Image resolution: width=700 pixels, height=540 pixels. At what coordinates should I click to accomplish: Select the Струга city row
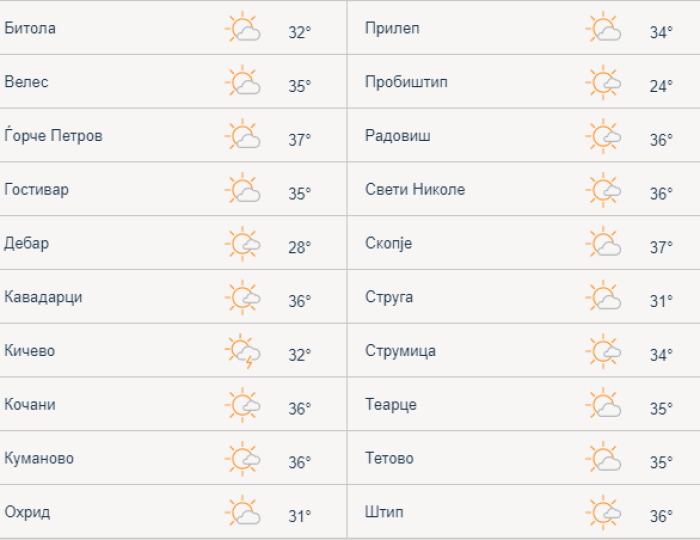pyautogui.click(x=389, y=297)
